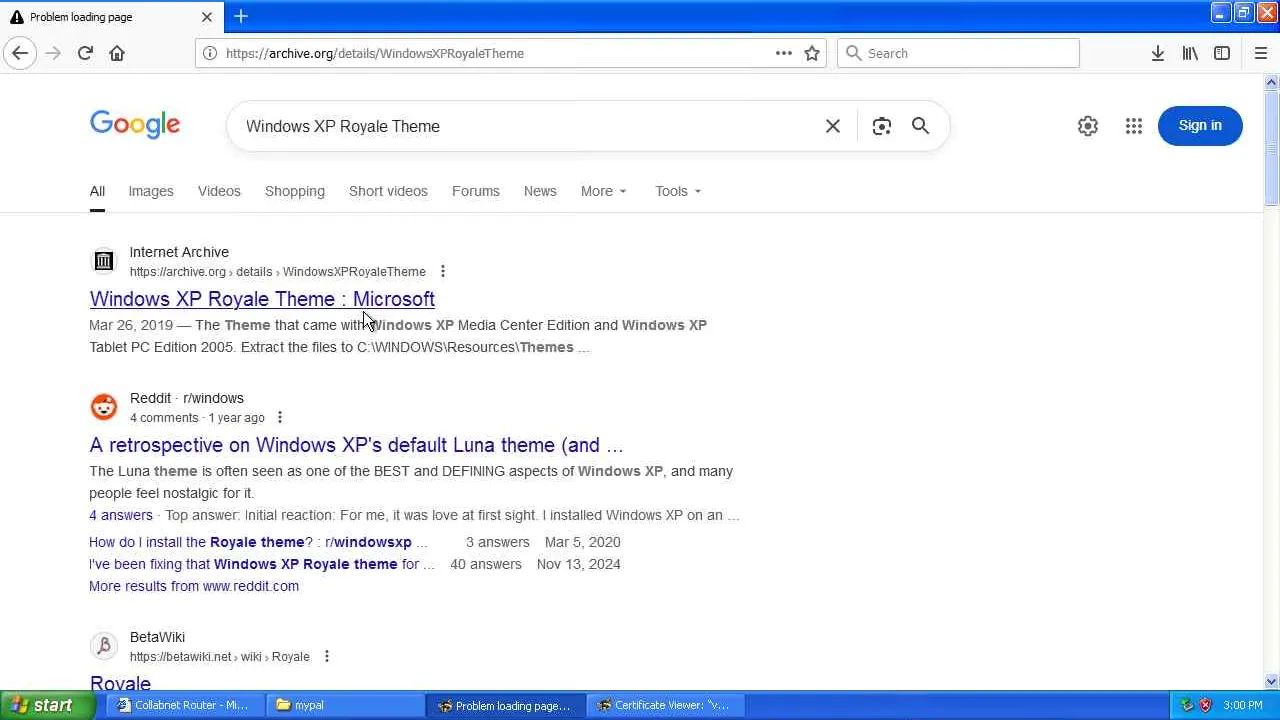Close the Problem loading page tab

207,17
